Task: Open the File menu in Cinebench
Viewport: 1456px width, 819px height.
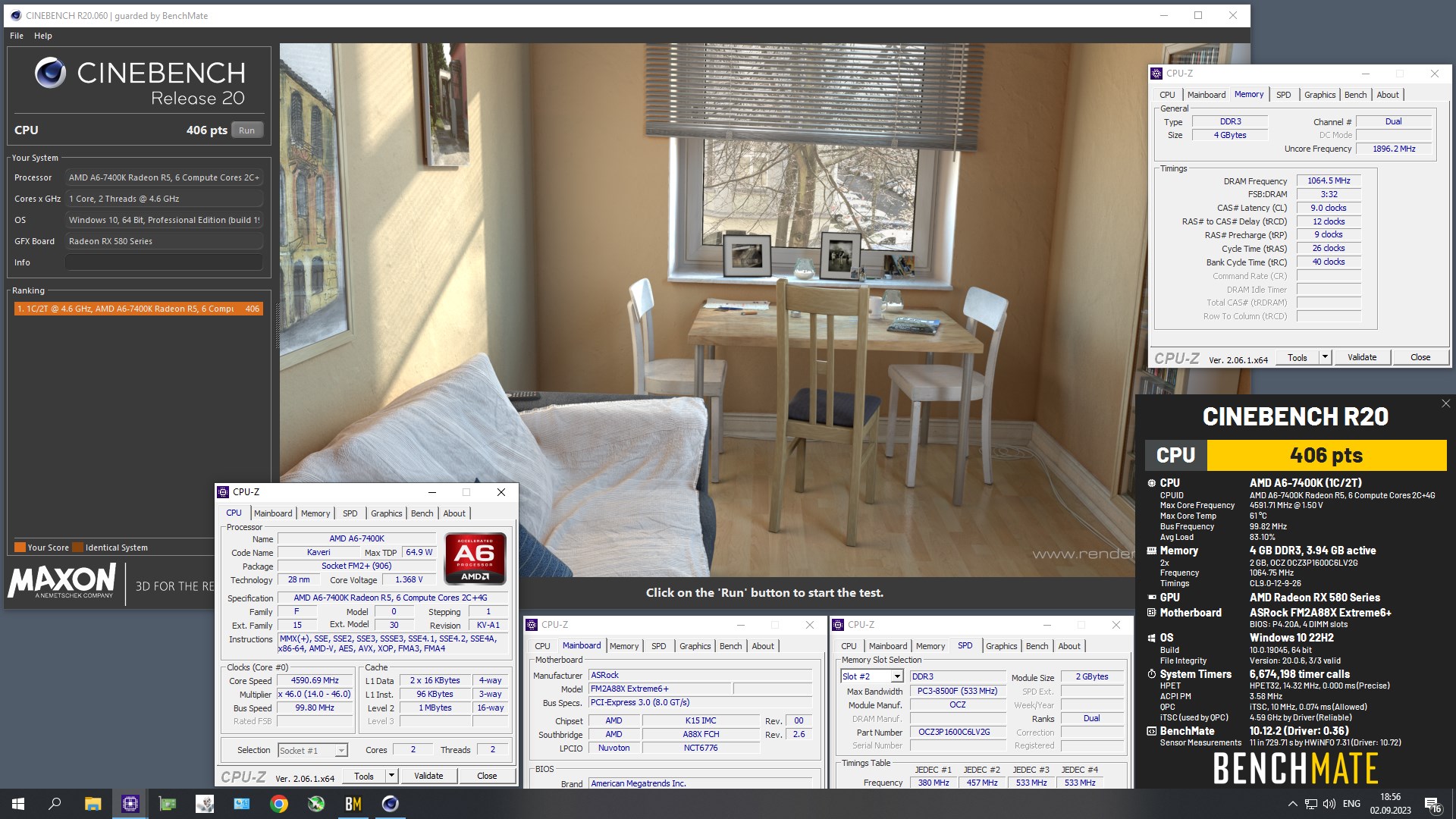Action: coord(17,36)
